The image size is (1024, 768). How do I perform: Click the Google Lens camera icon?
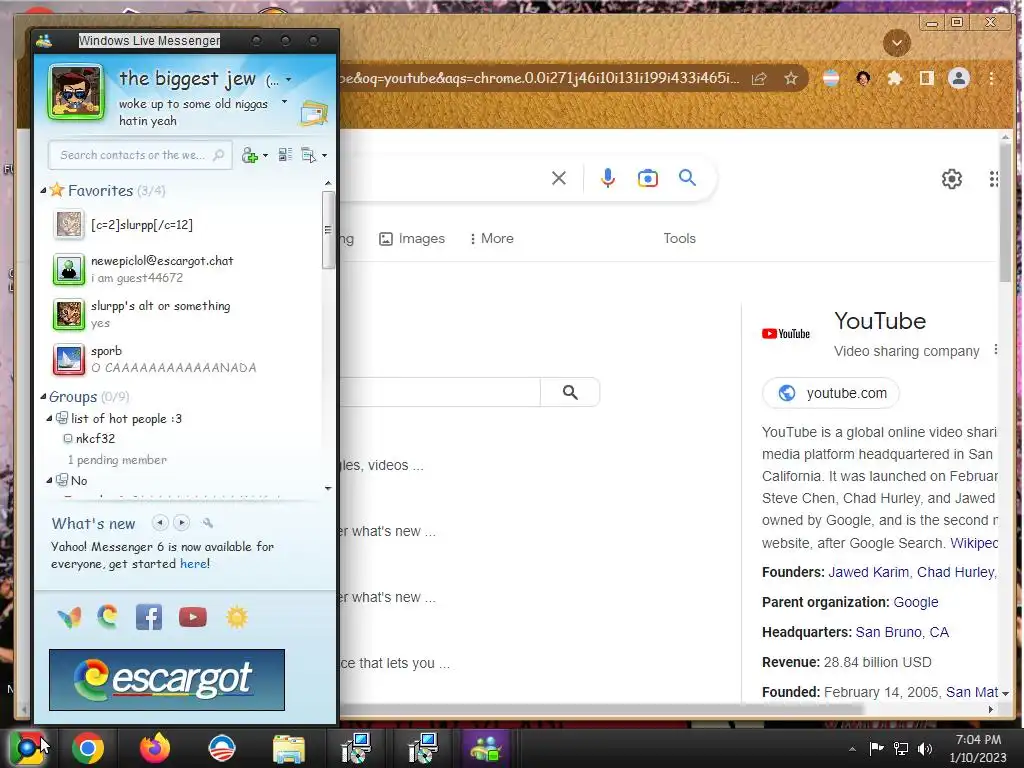(x=648, y=178)
